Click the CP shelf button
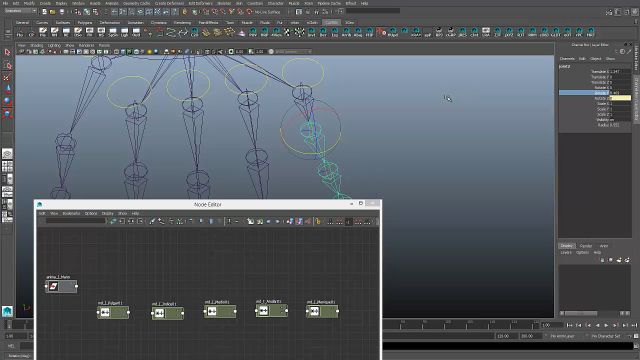The height and width of the screenshot is (360, 640). coord(31,32)
